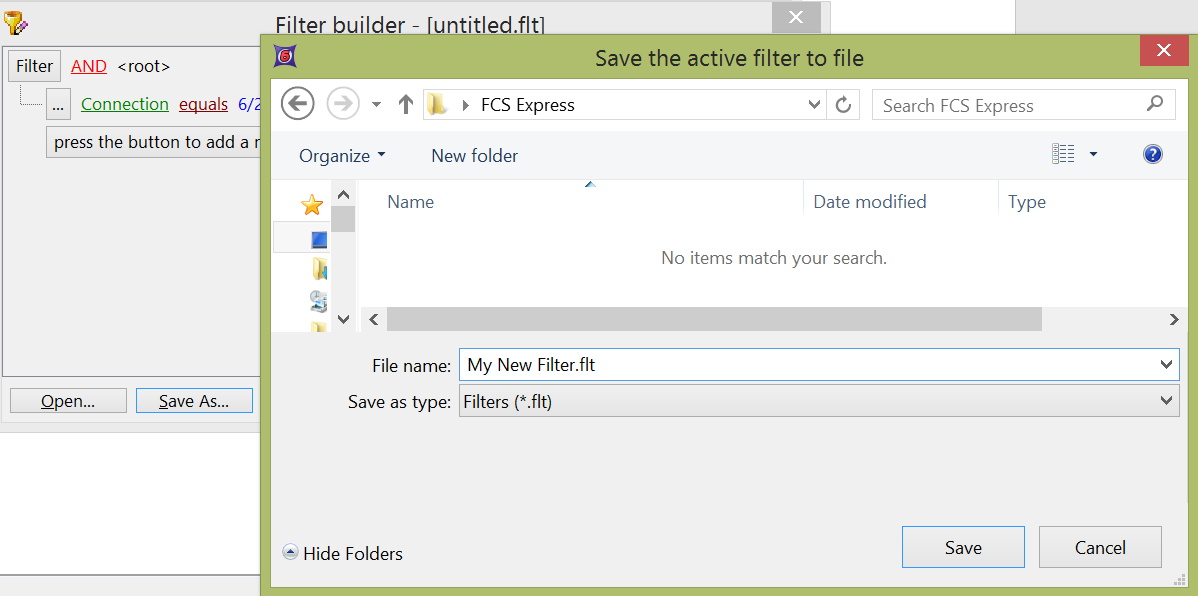Sort files by the Date modified column
The height and width of the screenshot is (596, 1198).
pyautogui.click(x=869, y=202)
